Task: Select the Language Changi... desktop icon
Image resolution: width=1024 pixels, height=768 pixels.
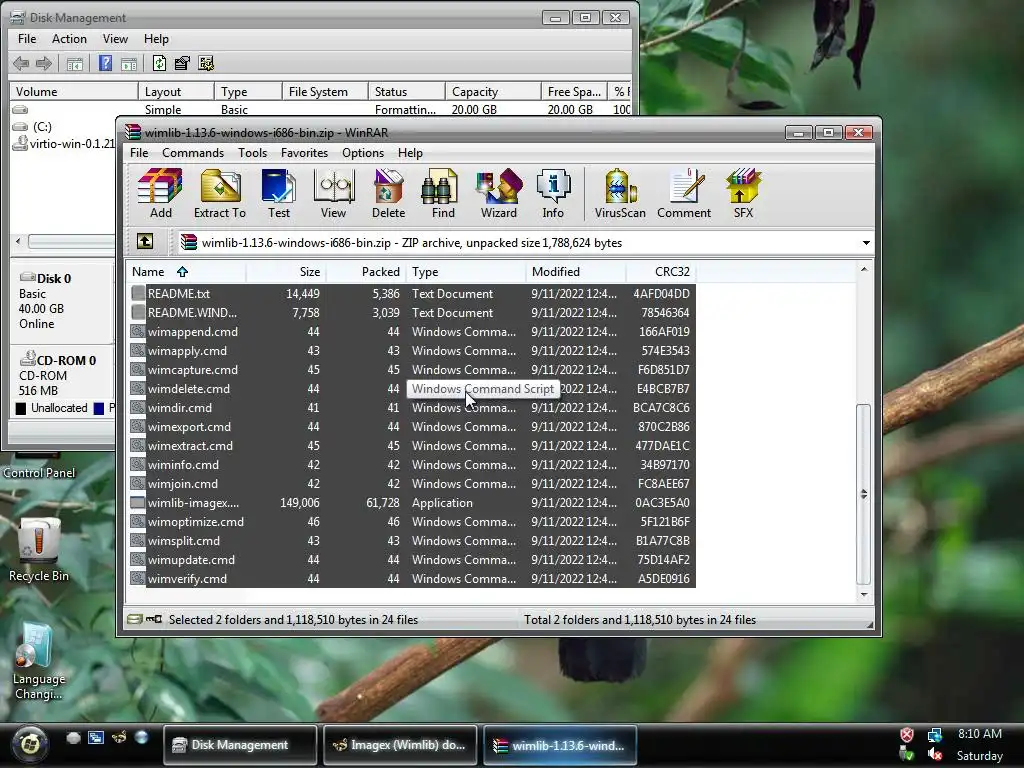Action: [x=39, y=661]
